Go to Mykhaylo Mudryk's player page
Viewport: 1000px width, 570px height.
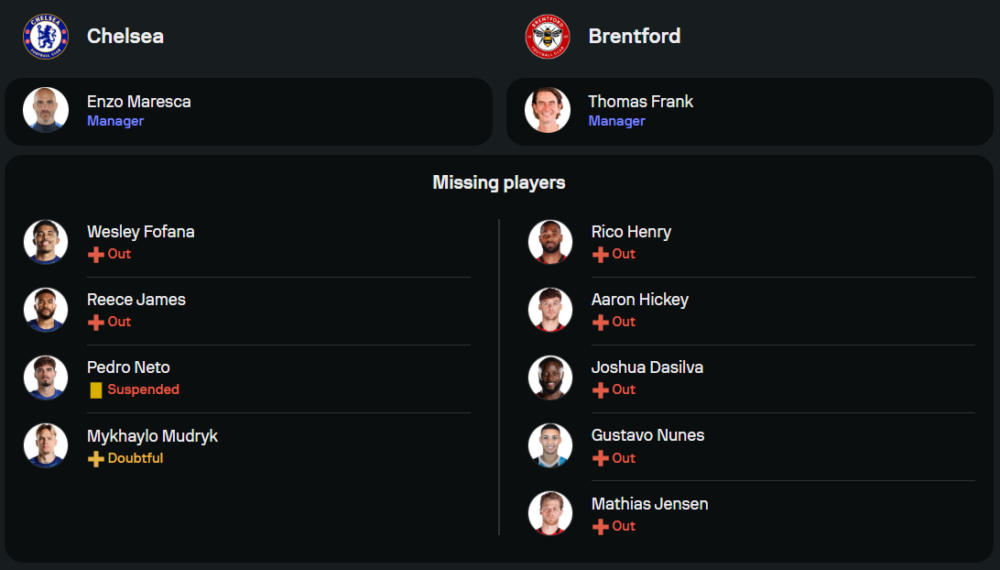152,436
